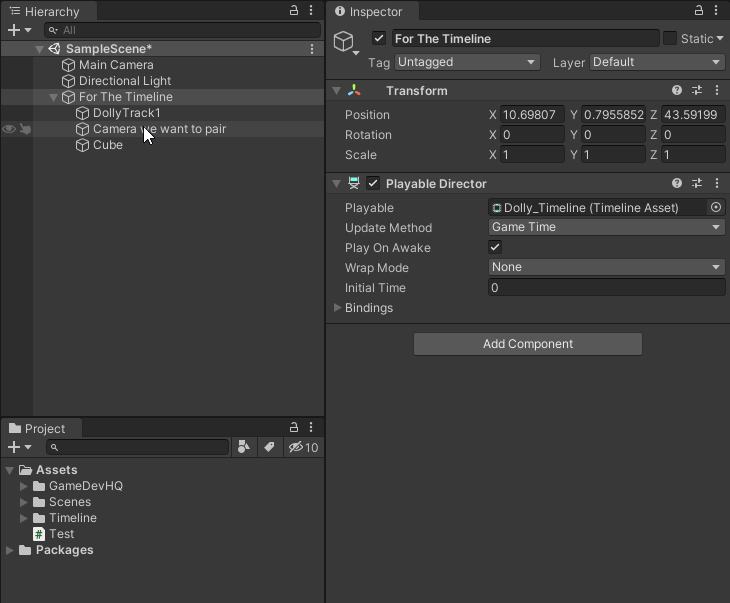Toggle scene visibility of Camera we want to pair

(x=9, y=129)
